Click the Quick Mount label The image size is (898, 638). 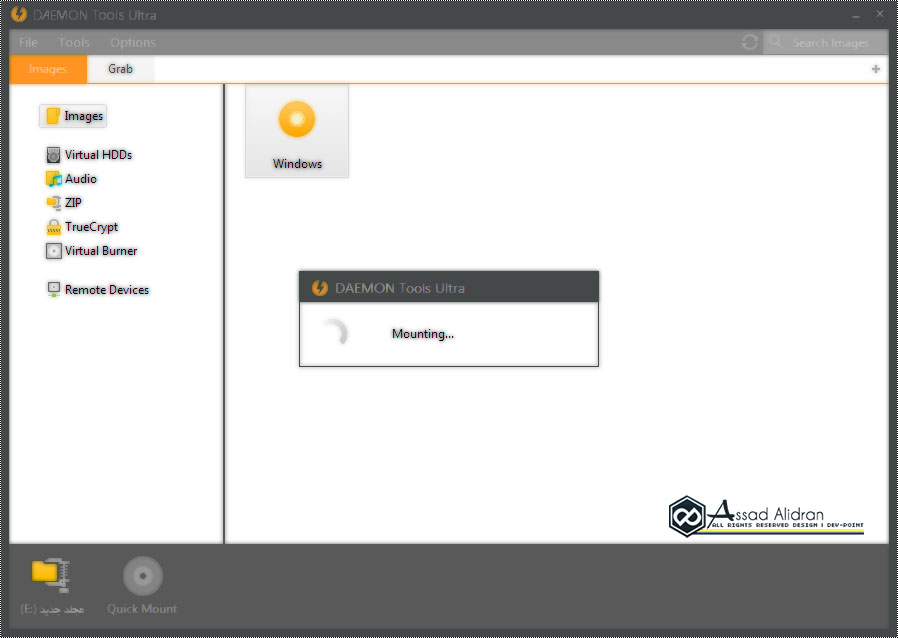[142, 609]
